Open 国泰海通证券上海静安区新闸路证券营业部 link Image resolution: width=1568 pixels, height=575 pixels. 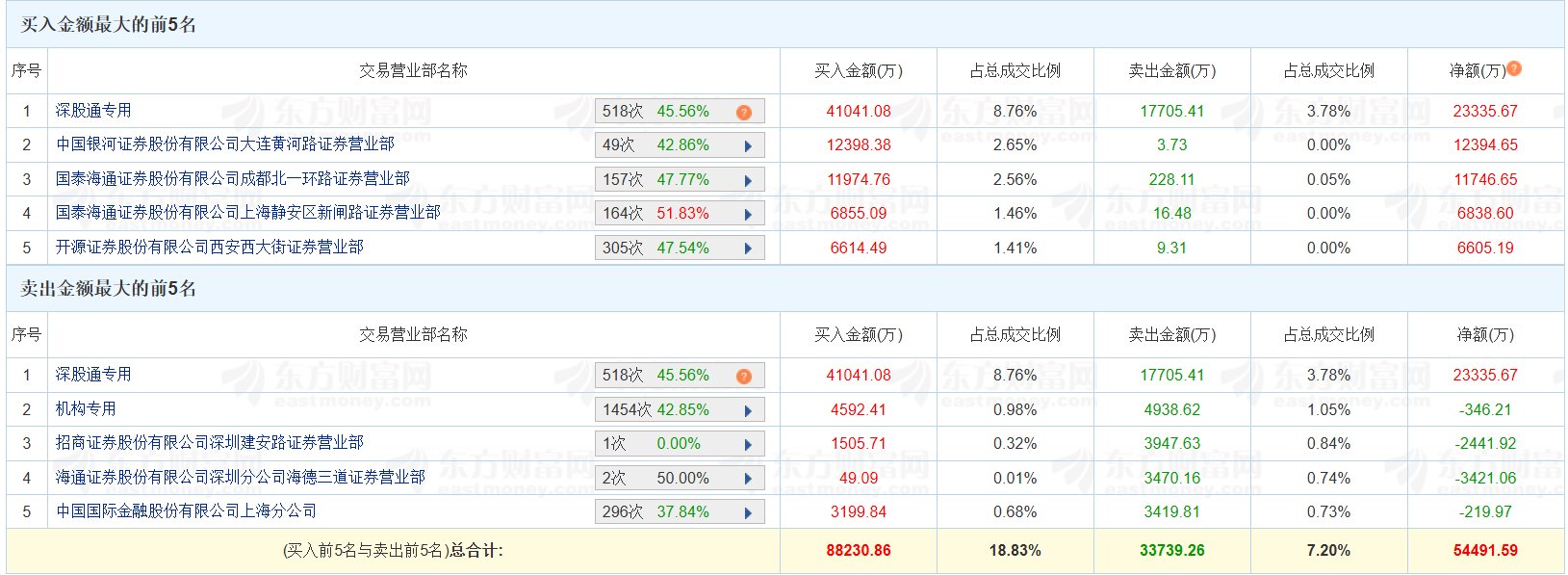[247, 212]
